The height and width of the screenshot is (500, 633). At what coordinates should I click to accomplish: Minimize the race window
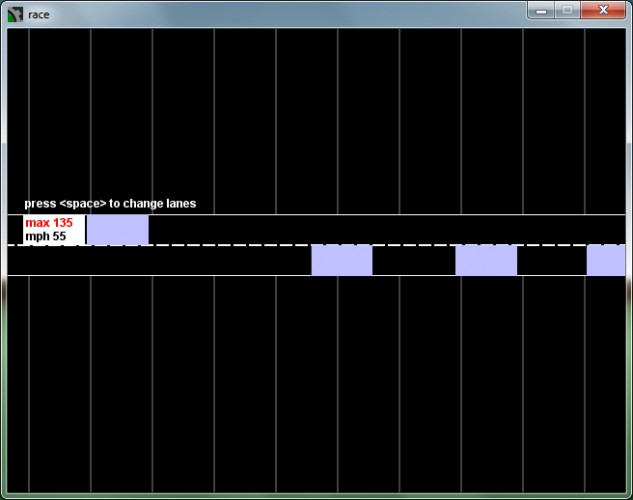click(541, 10)
